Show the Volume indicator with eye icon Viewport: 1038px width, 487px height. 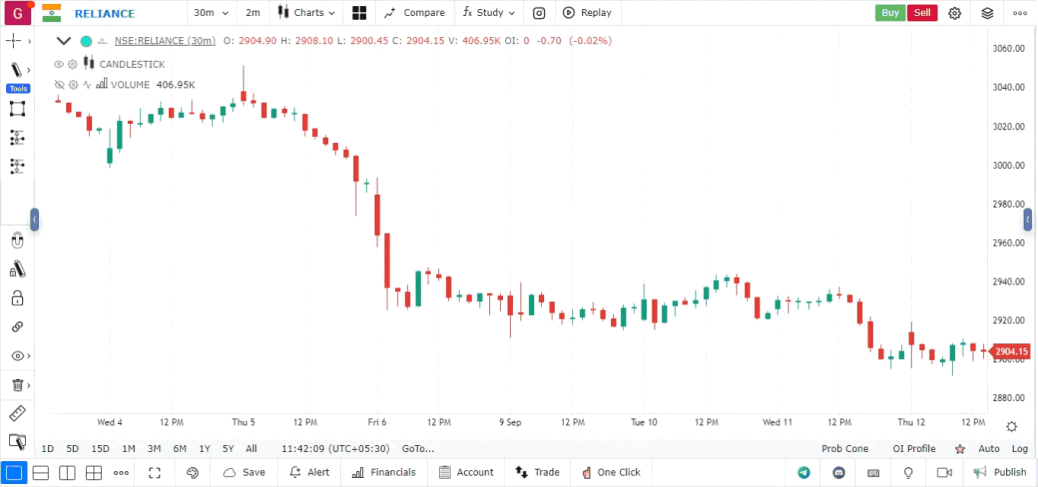pyautogui.click(x=58, y=85)
